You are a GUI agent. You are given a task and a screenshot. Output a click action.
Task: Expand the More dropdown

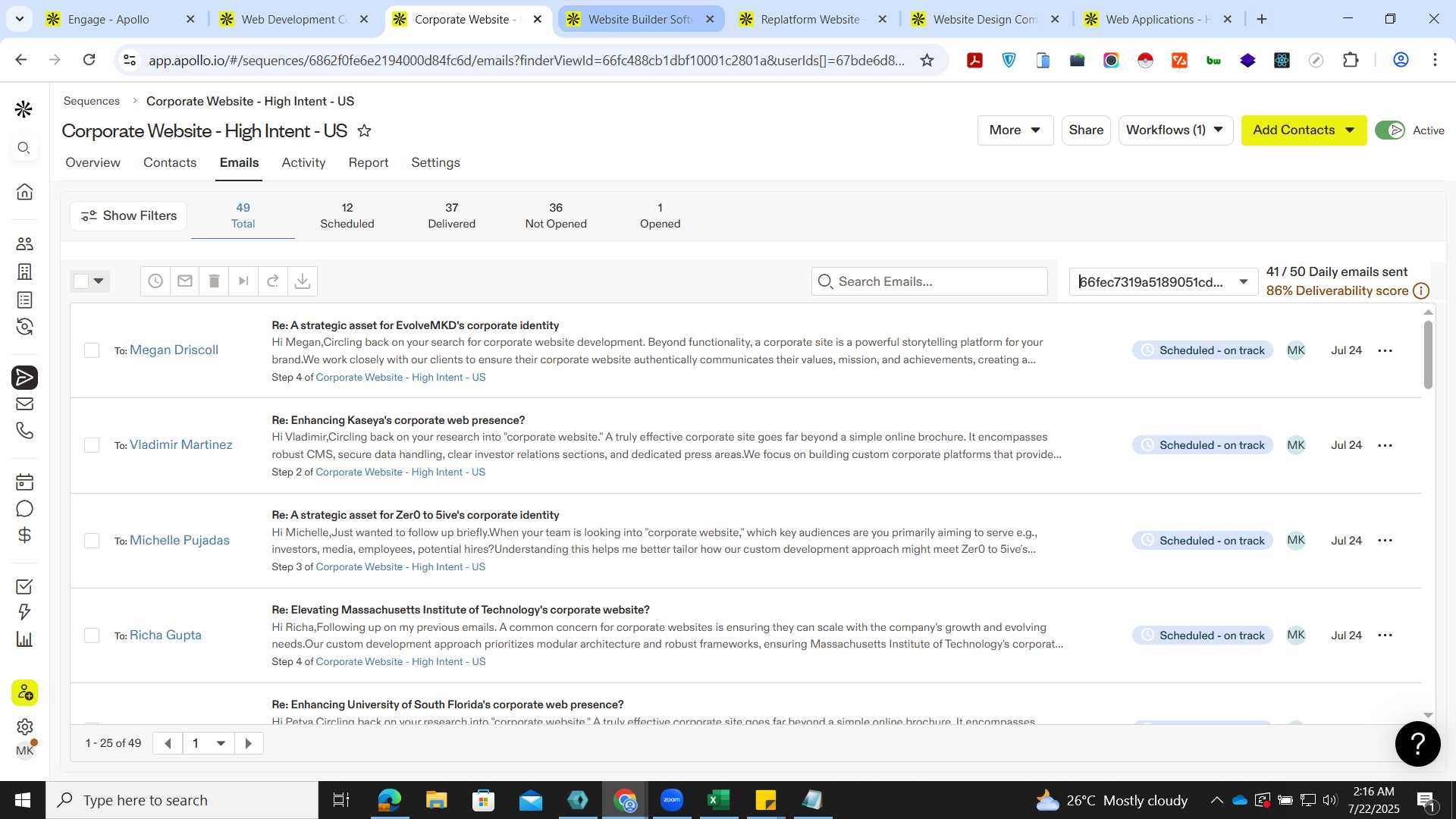click(1015, 130)
